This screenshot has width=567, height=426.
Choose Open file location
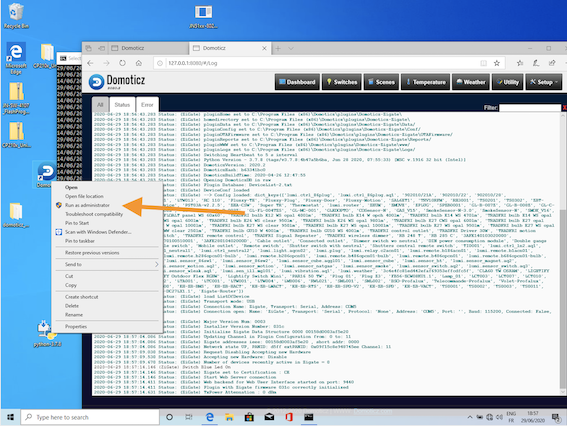(x=107, y=196)
